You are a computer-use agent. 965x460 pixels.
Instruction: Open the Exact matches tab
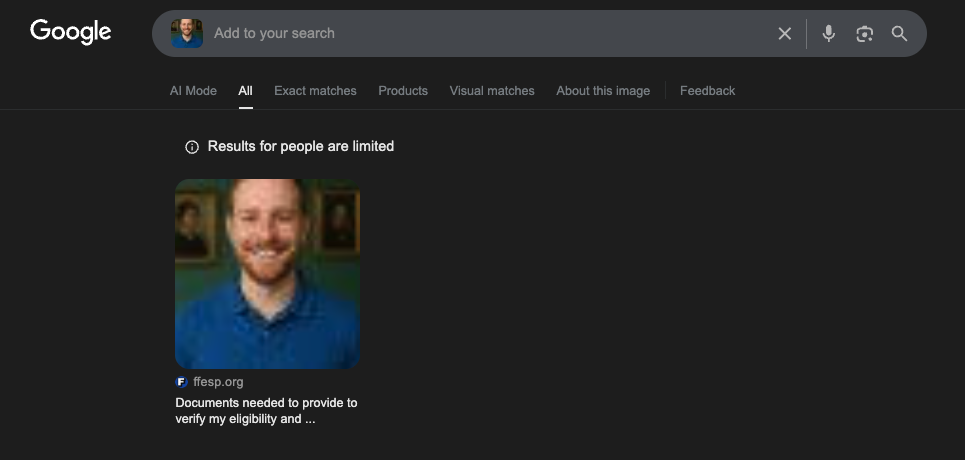coord(315,91)
